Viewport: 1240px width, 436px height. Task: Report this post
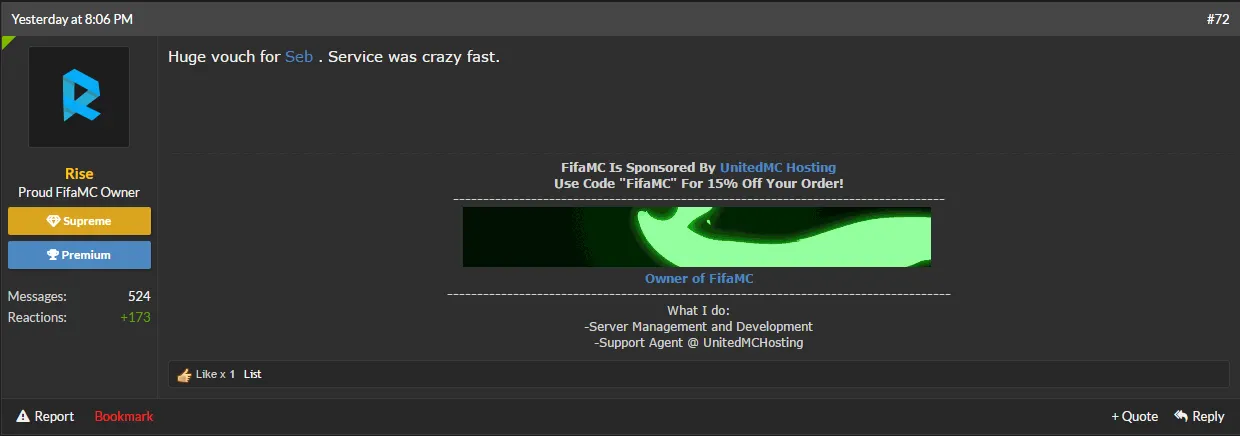45,416
